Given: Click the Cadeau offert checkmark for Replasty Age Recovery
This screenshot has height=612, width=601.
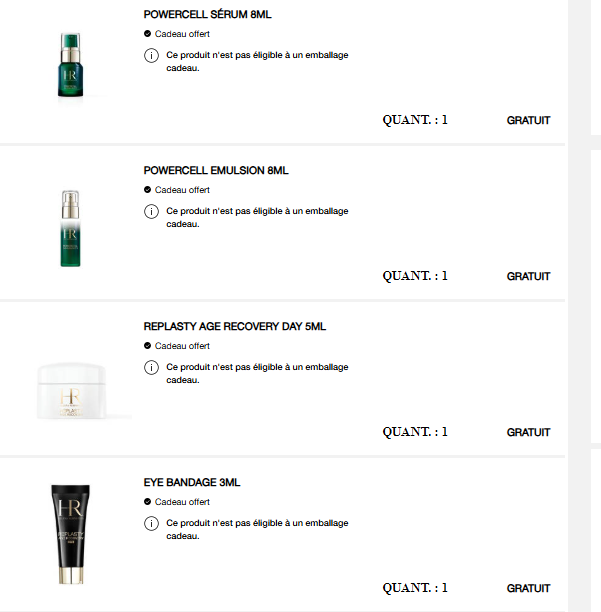Looking at the screenshot, I should click(147, 346).
